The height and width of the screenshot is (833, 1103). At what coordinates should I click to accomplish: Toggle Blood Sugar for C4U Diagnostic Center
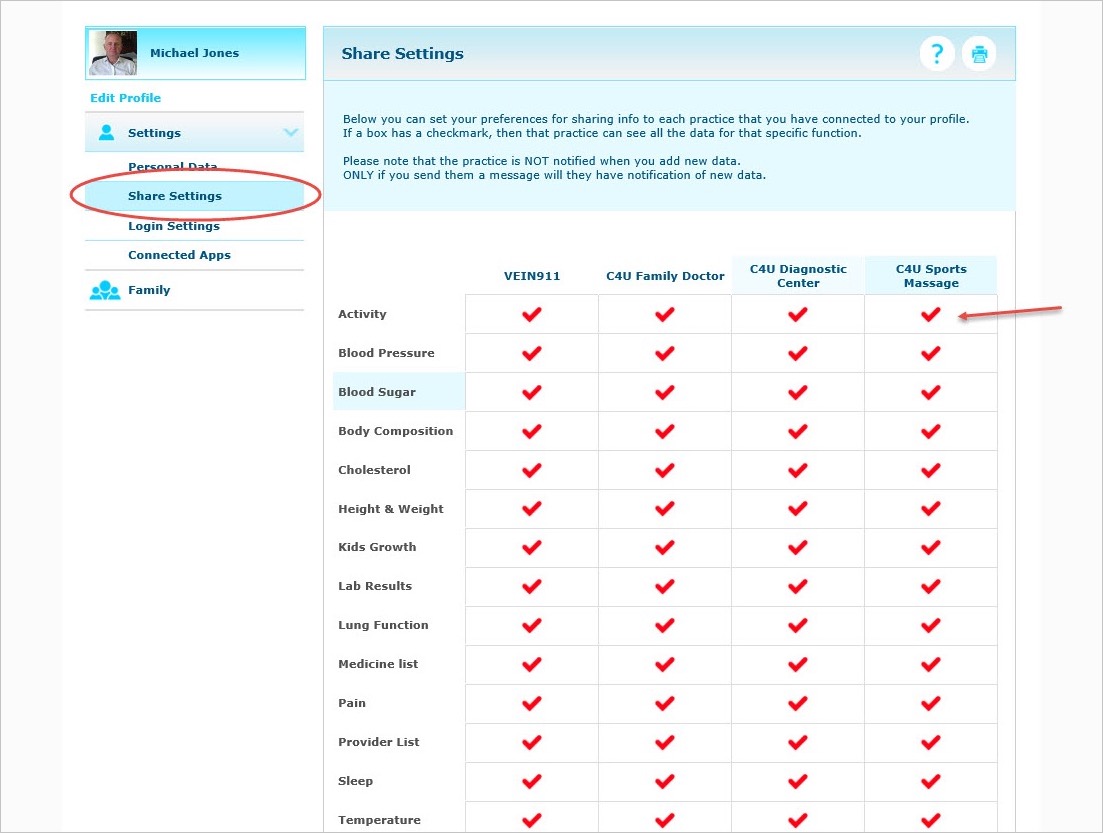(798, 392)
